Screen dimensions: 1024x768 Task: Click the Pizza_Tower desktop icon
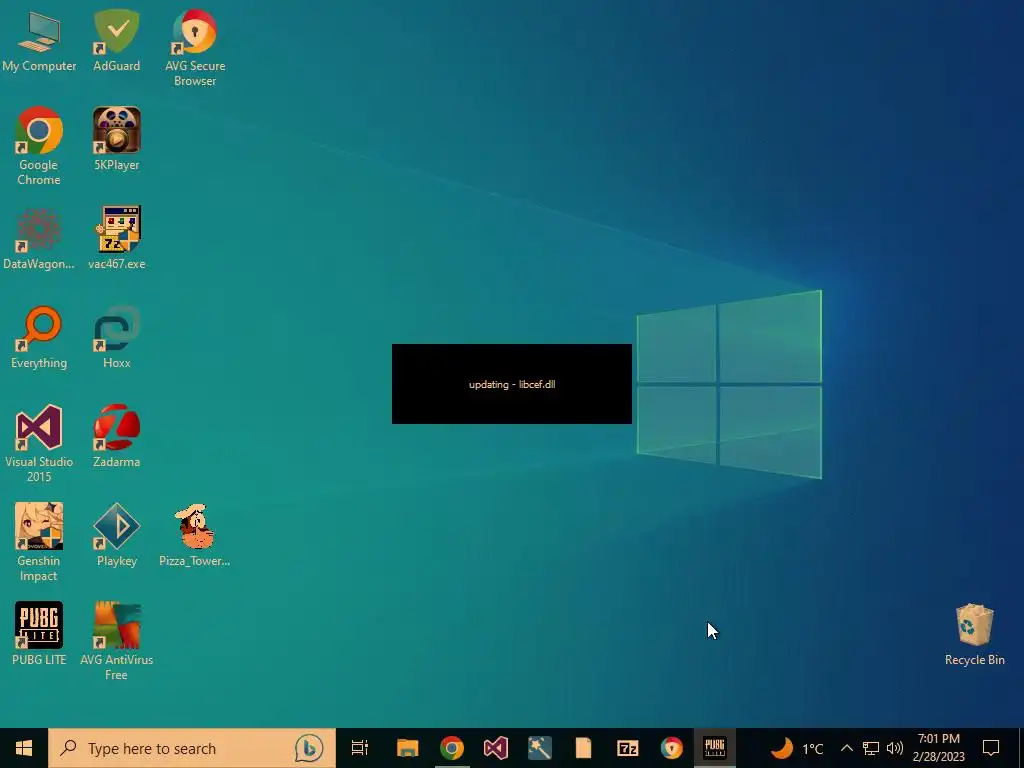(195, 535)
